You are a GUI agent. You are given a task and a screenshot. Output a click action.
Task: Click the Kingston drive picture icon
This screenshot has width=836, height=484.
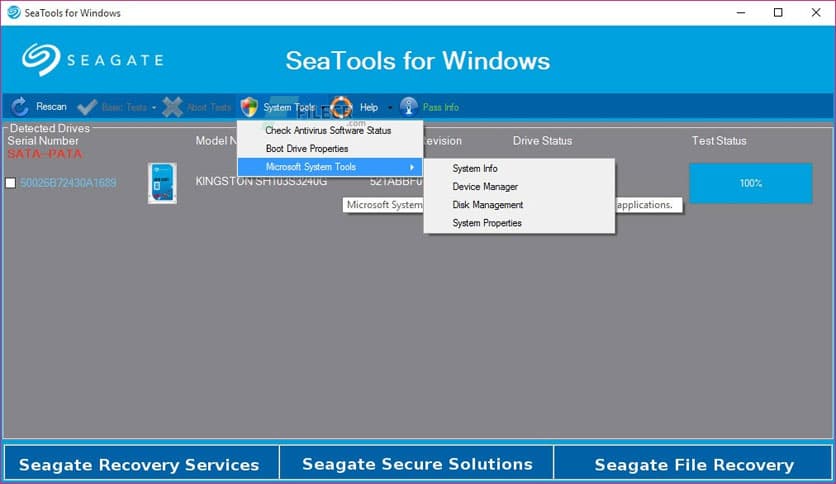click(162, 183)
